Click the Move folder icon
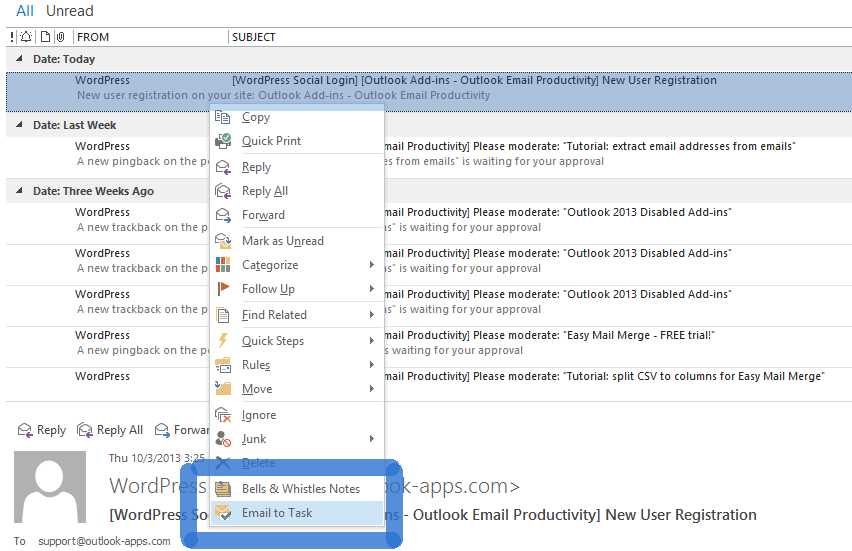 tap(223, 389)
